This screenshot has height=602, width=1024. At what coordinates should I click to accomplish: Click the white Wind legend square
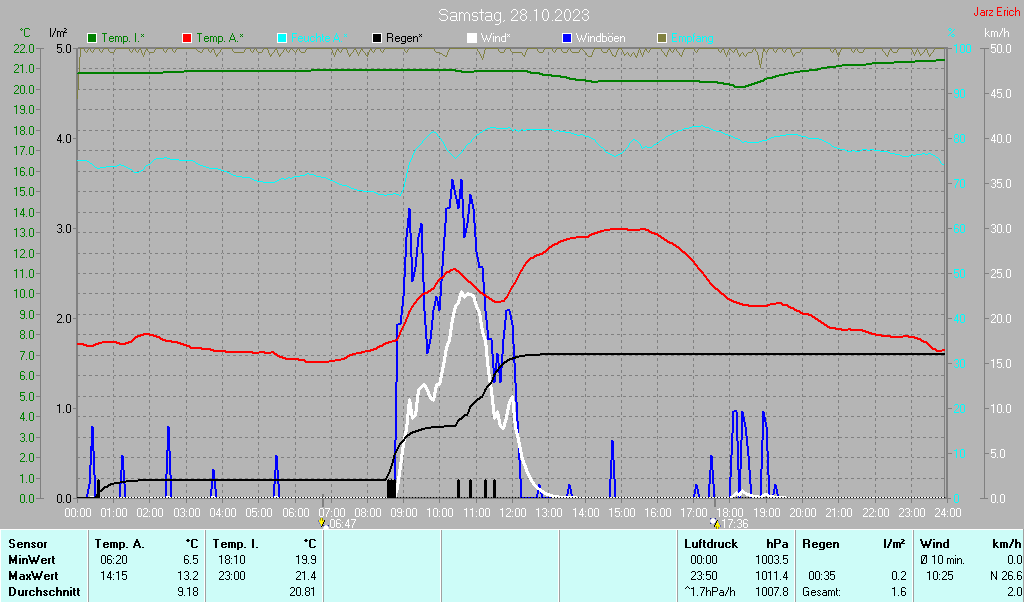[x=472, y=38]
